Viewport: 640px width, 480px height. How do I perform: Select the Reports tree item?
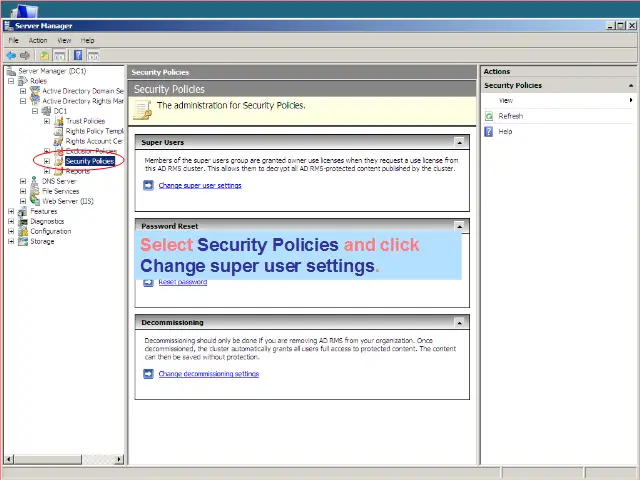tap(78, 171)
